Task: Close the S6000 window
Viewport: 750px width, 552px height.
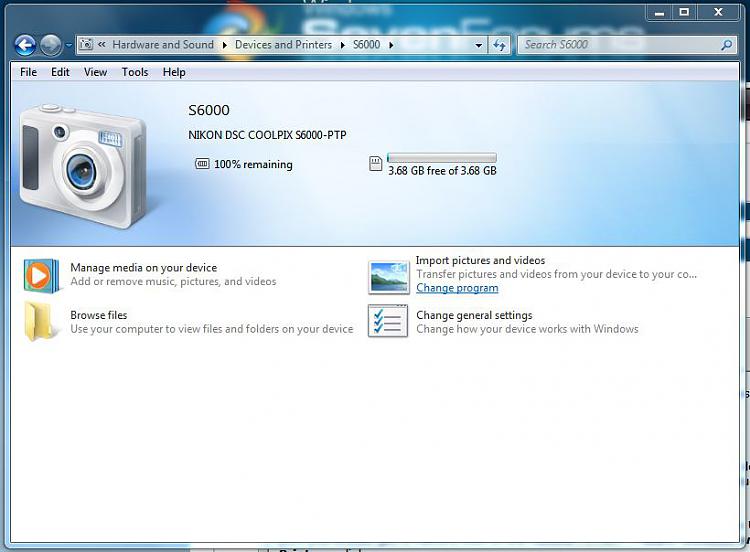Action: tap(718, 13)
